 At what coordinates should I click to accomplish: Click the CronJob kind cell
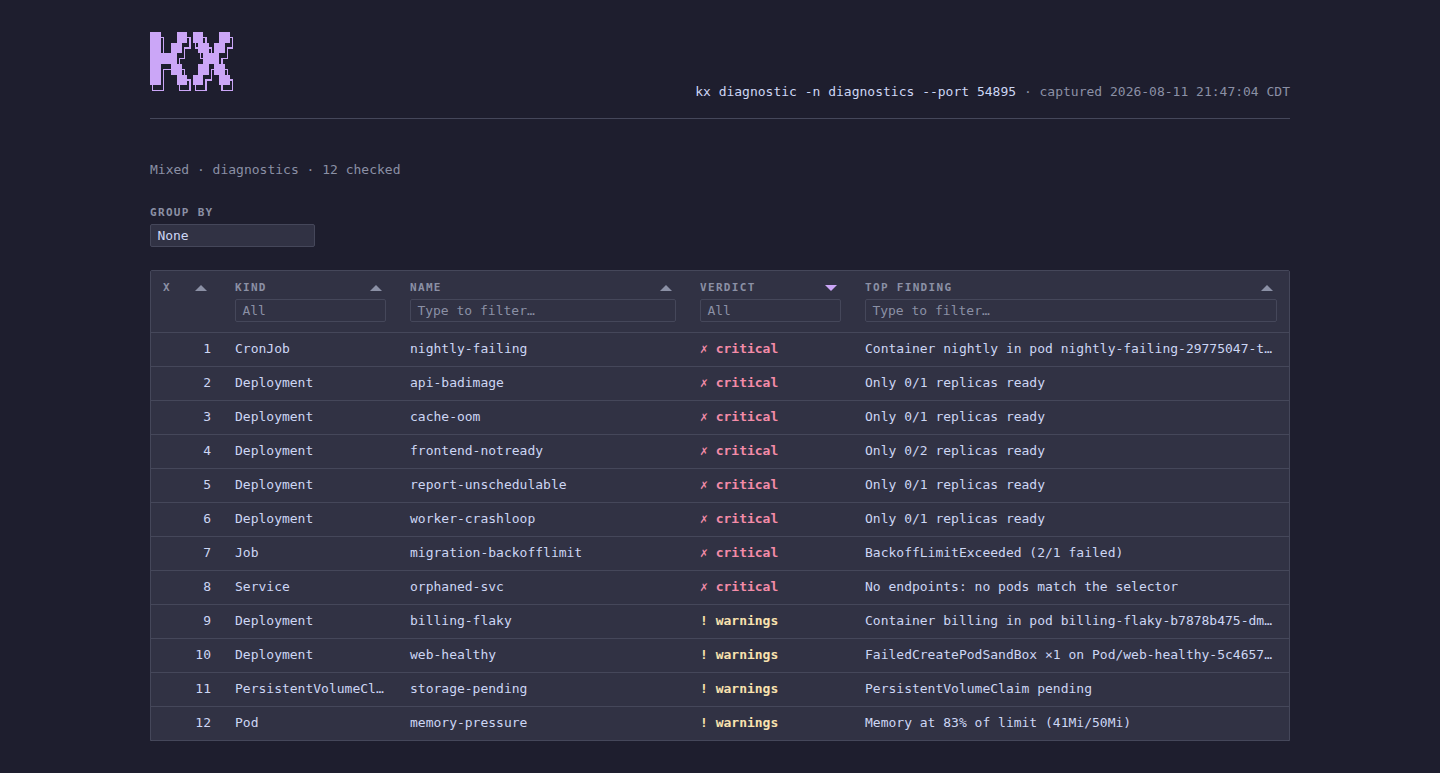click(262, 349)
